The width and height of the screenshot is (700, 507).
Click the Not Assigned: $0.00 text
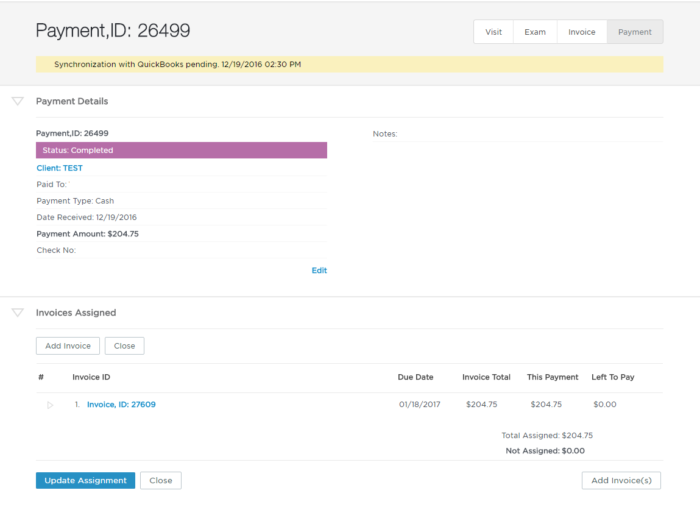click(545, 451)
